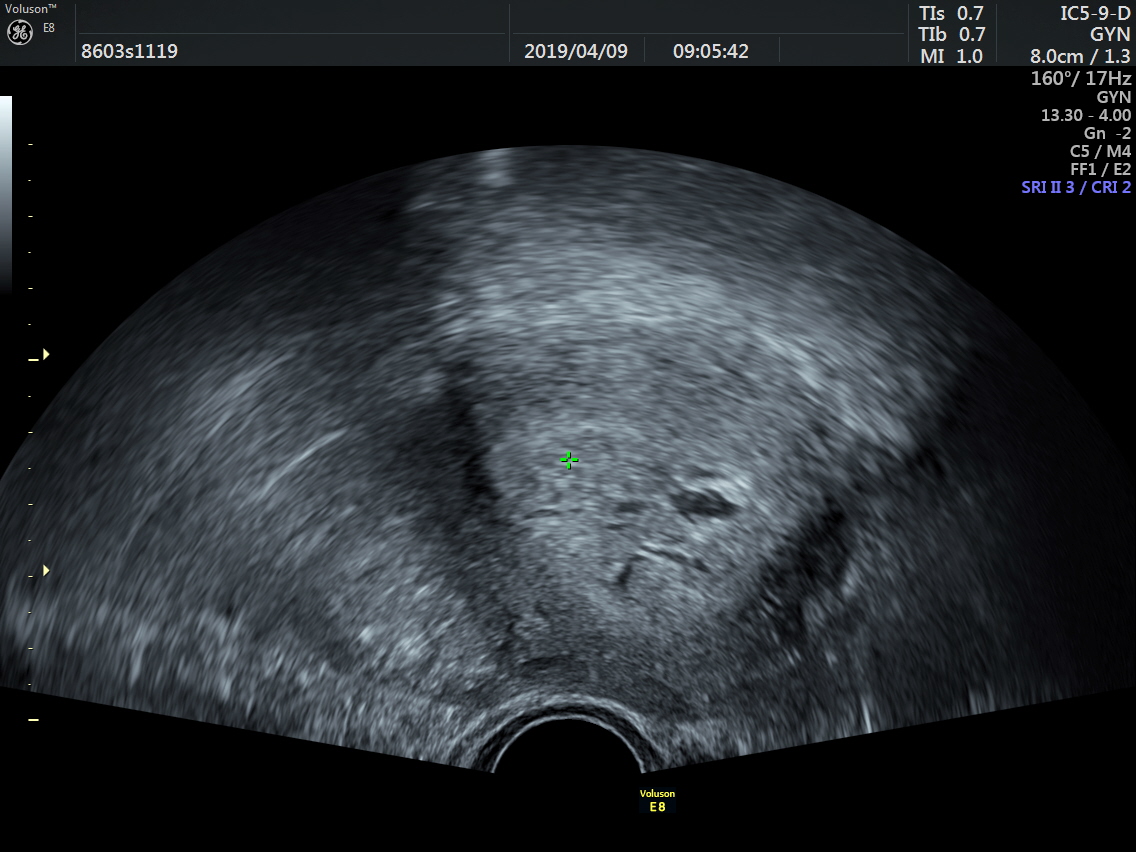Image resolution: width=1136 pixels, height=852 pixels.
Task: Click the yellow Voluson E8 probe label
Action: pyautogui.click(x=657, y=801)
